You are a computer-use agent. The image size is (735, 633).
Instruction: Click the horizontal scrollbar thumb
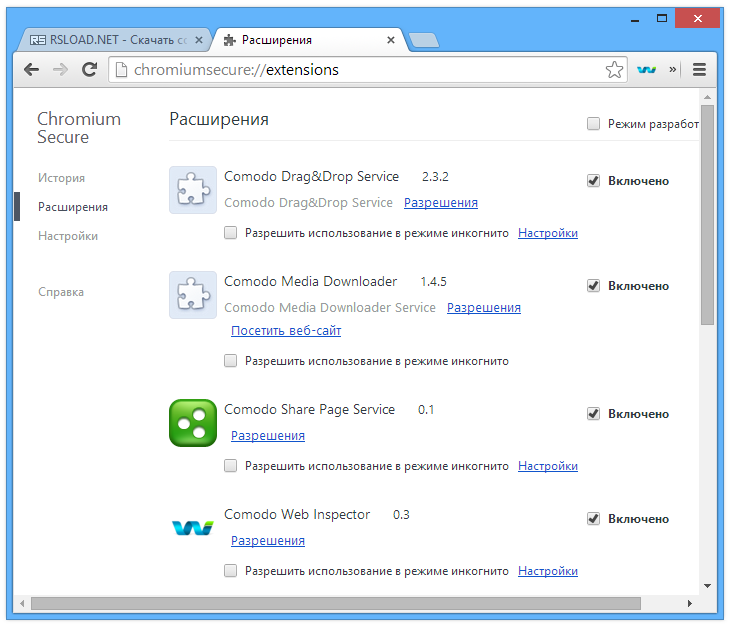point(336,603)
